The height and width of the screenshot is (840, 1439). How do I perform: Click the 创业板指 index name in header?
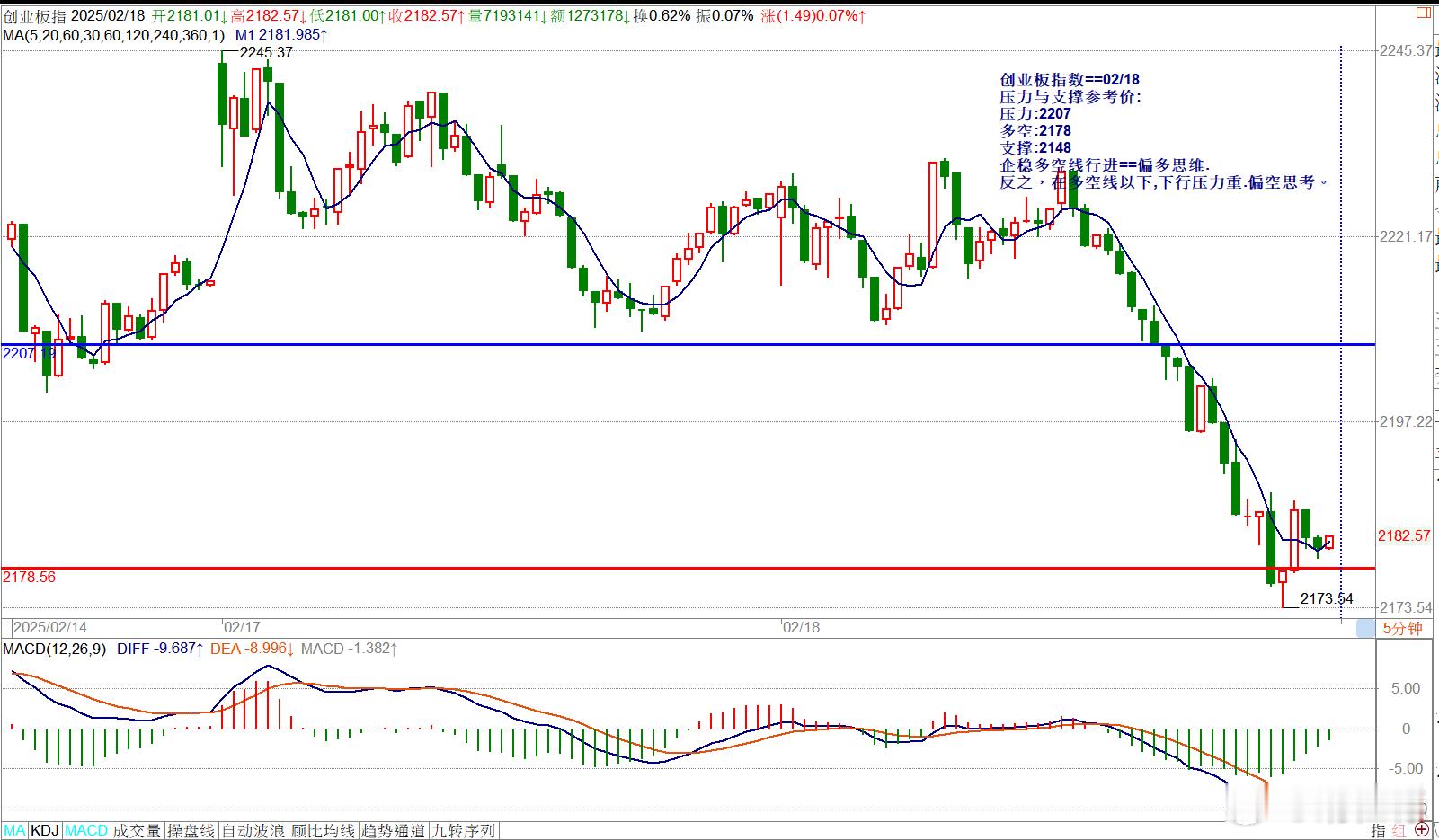34,16
